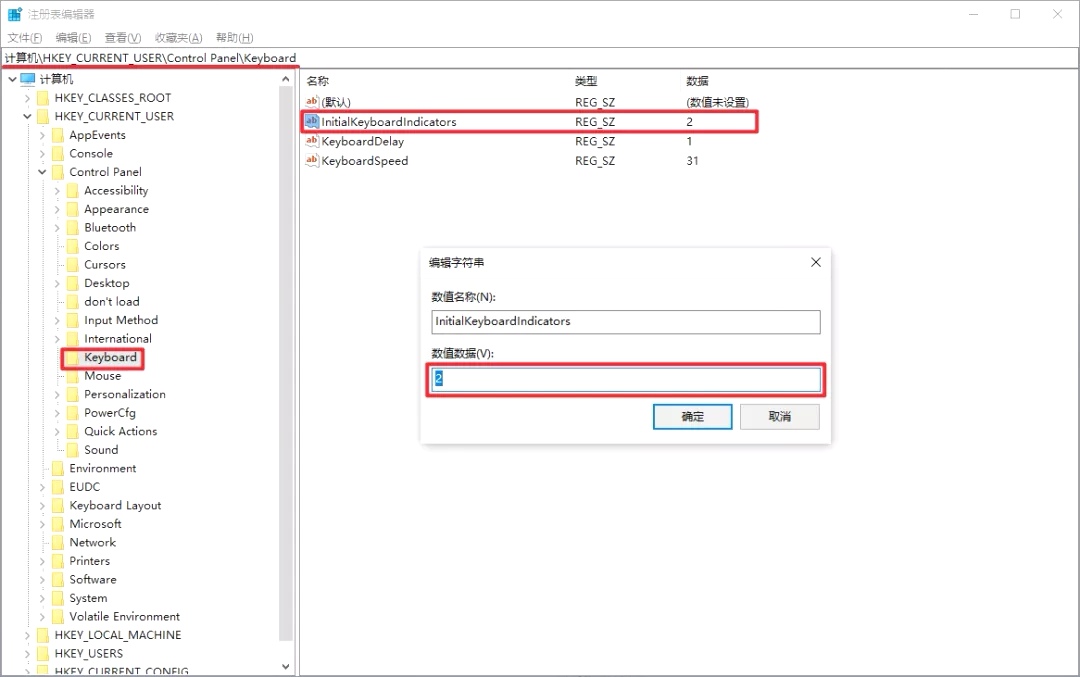Click the Environment folder icon

click(58, 468)
